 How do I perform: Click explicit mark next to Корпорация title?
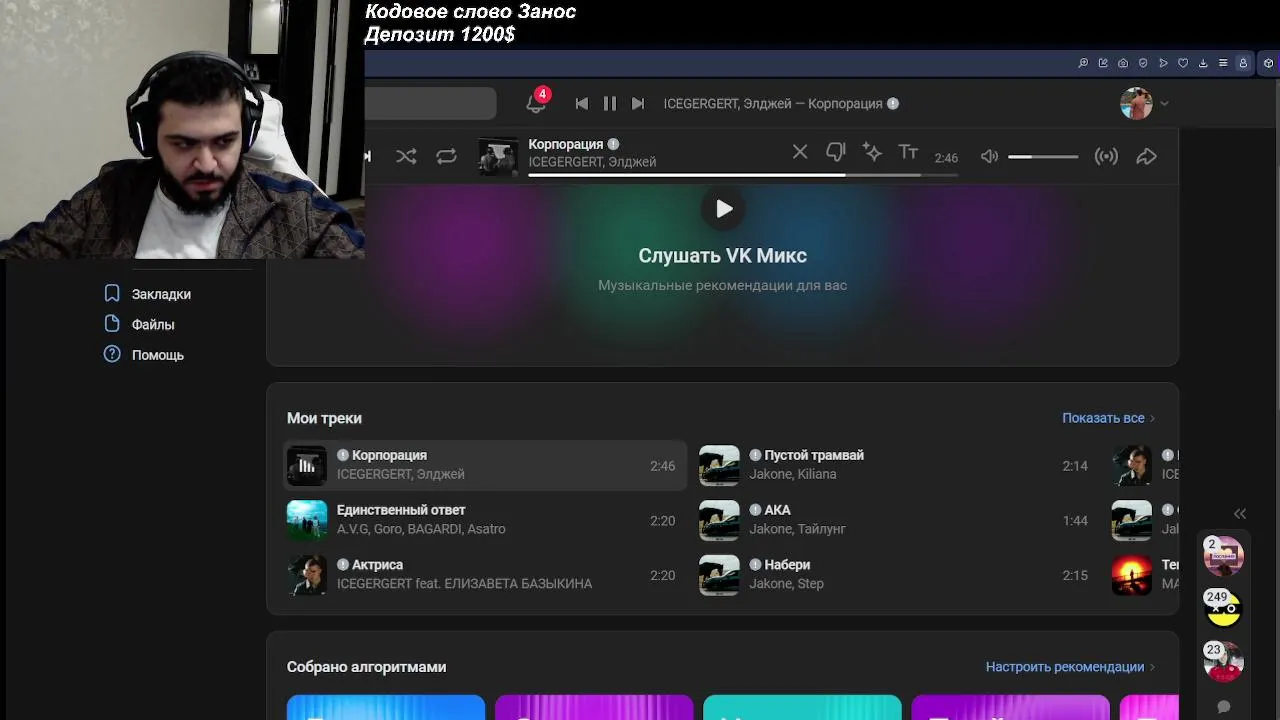coord(613,144)
